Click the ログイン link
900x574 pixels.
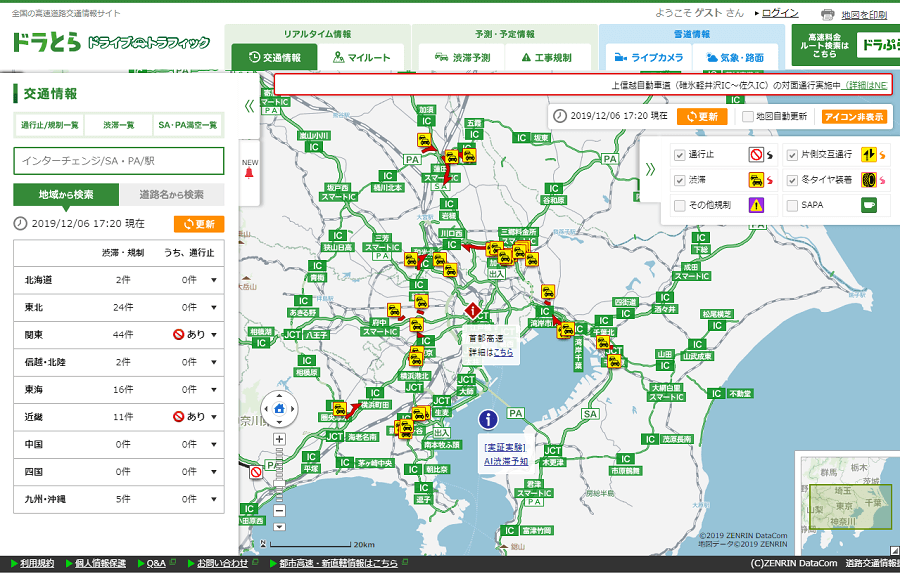[780, 13]
